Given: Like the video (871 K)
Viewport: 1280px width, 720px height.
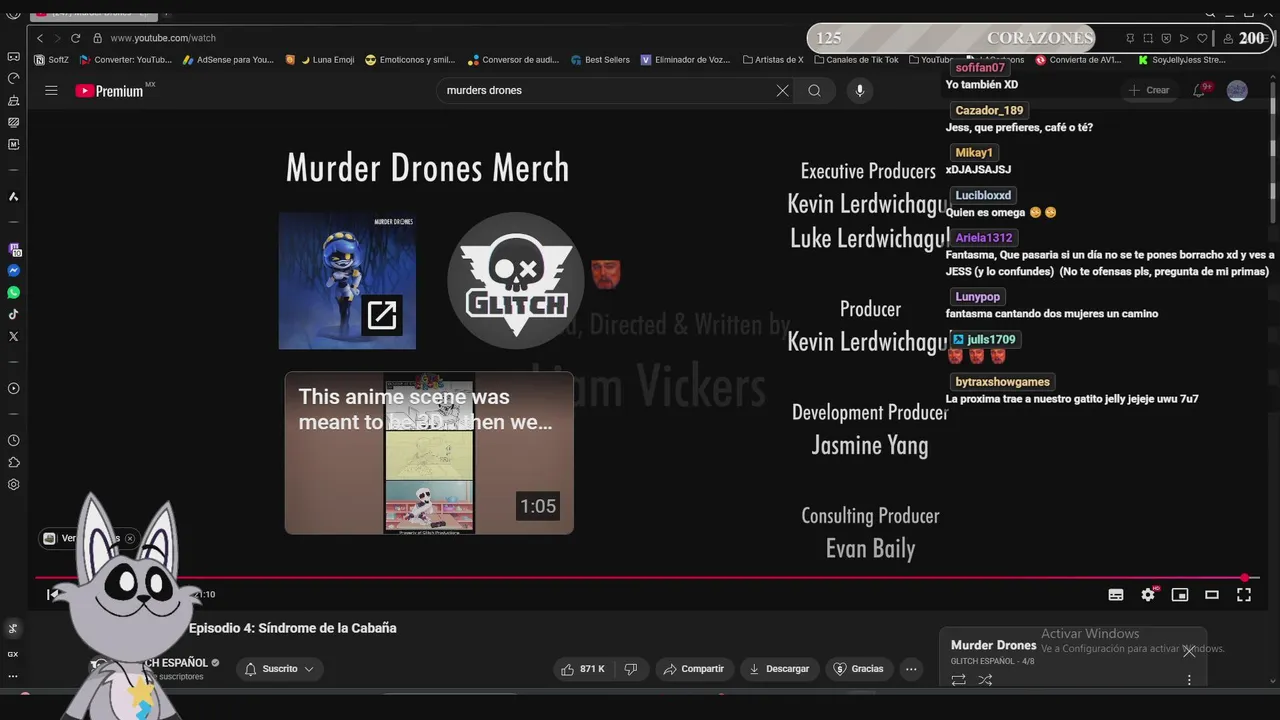Looking at the screenshot, I should (585, 669).
